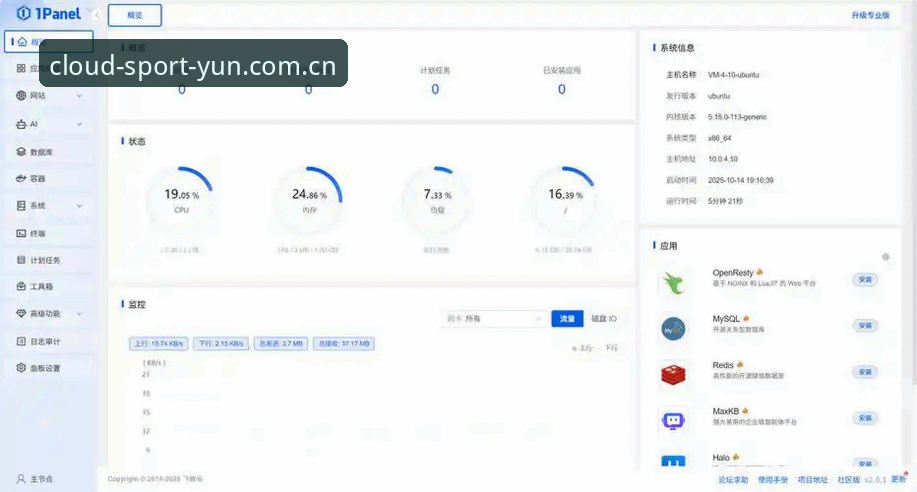Open the 日志审计 log audit icon

(x=21, y=341)
